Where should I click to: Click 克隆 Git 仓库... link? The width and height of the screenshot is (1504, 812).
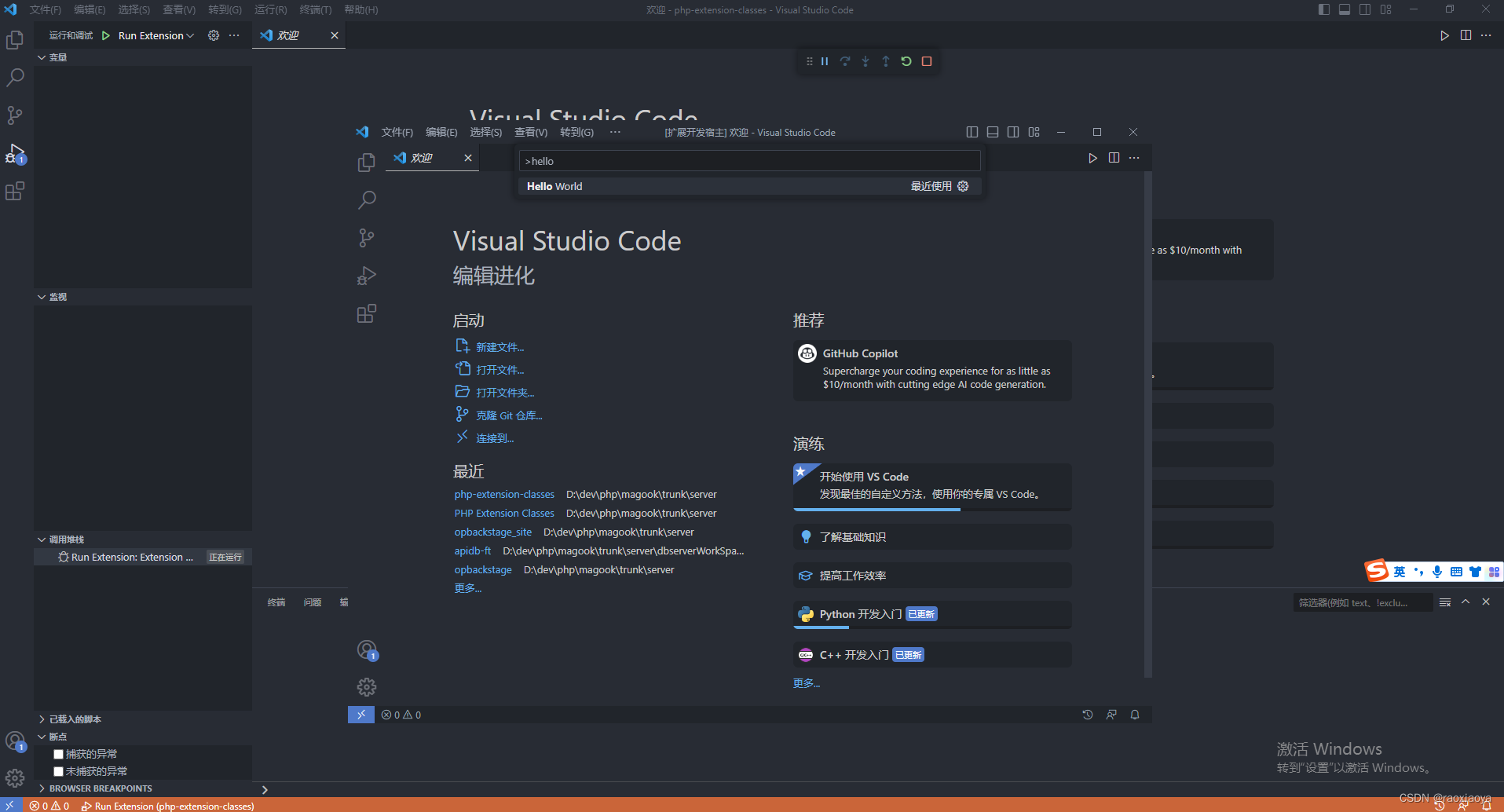509,415
